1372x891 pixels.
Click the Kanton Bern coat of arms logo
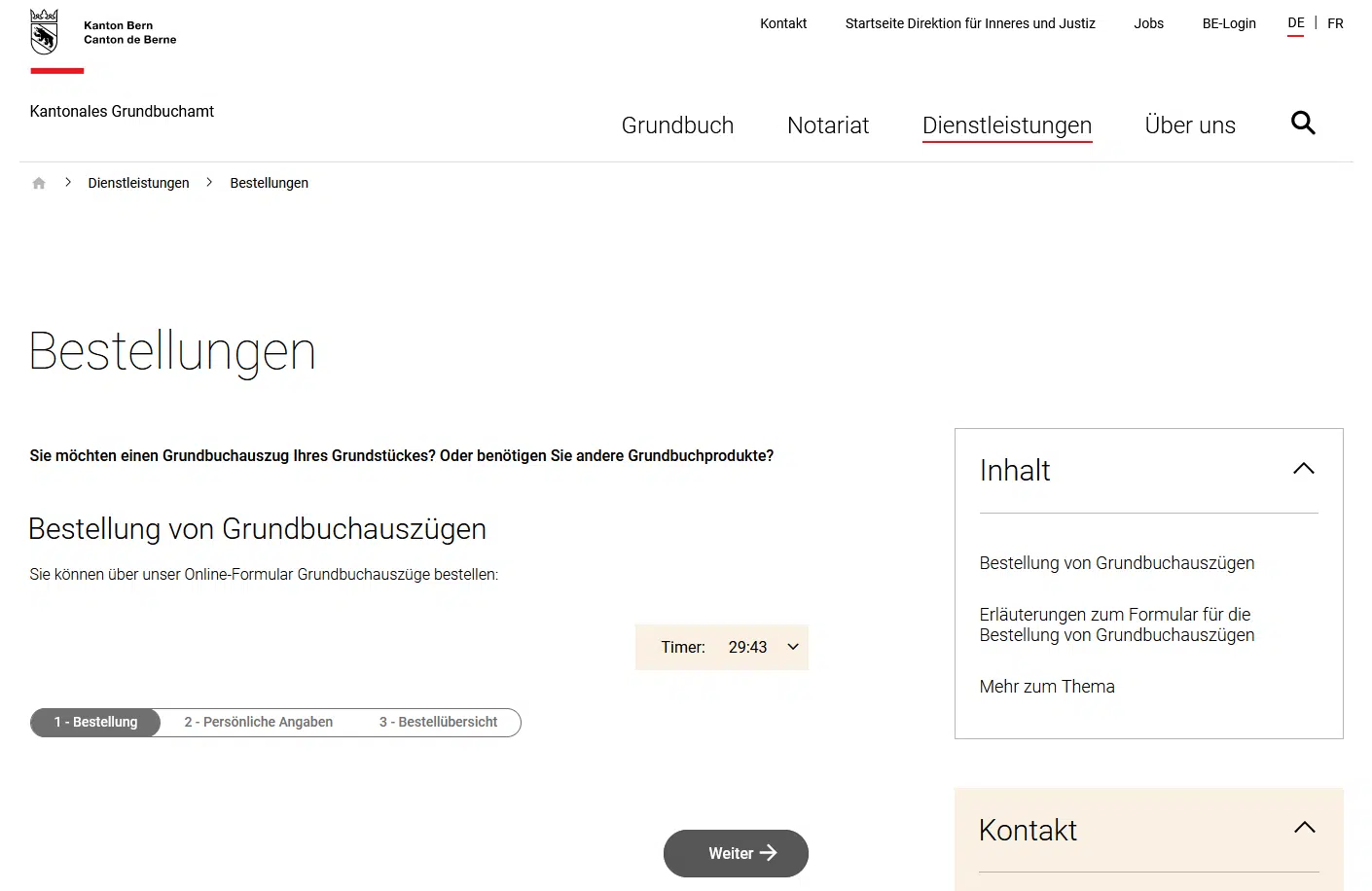tap(44, 32)
